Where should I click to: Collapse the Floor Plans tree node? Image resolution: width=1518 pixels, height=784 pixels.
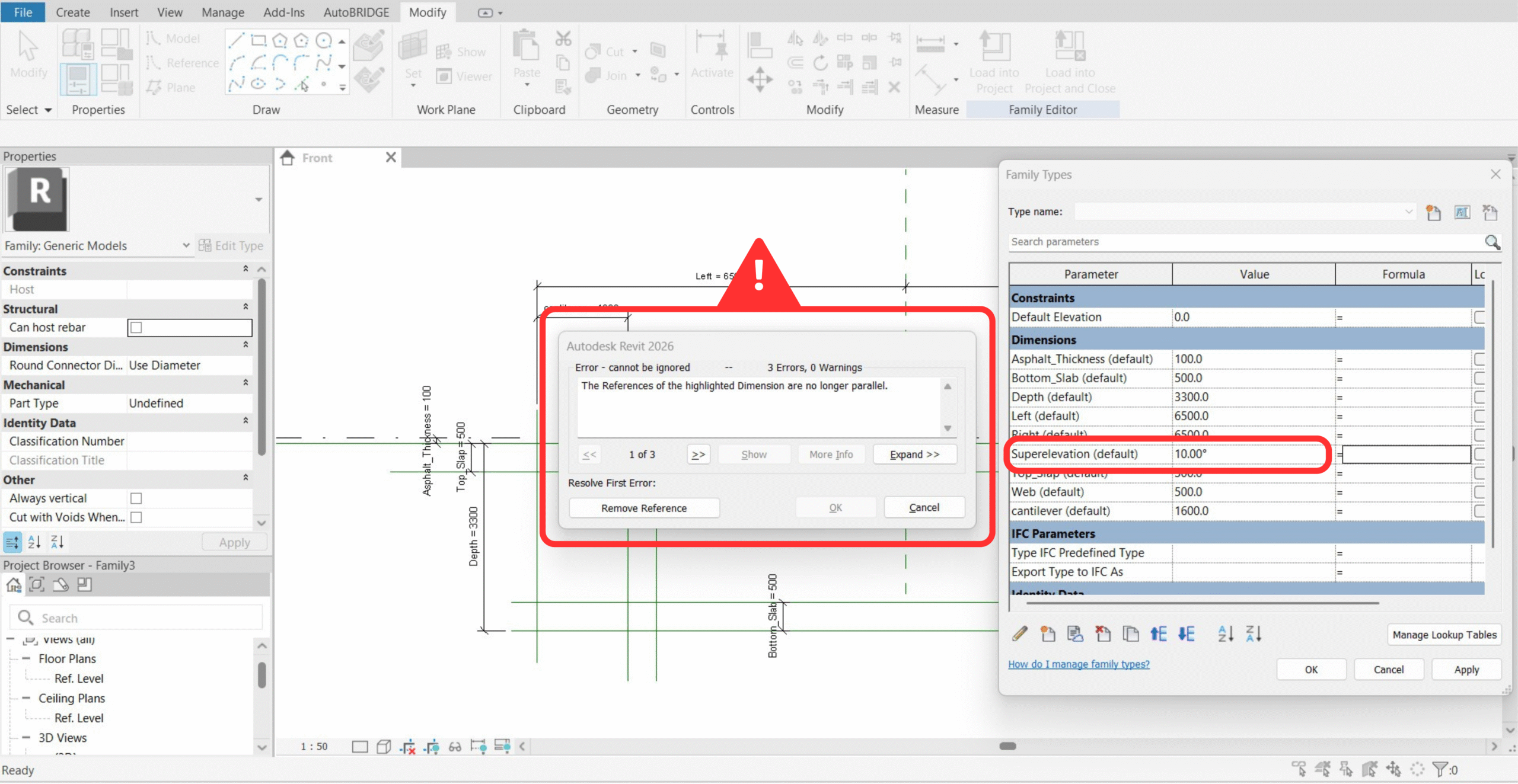(26, 658)
